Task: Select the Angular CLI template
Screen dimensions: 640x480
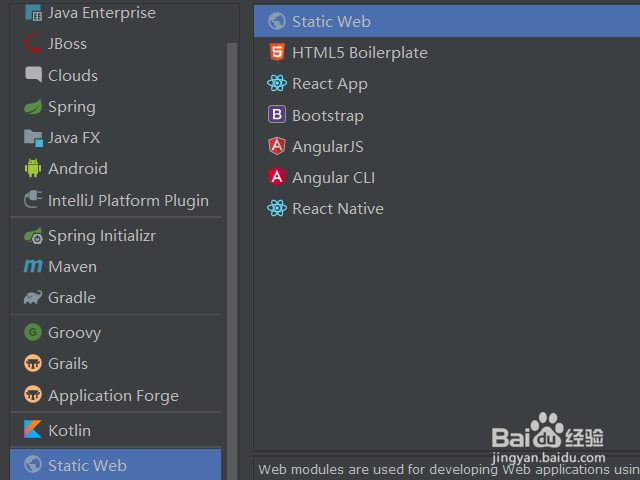Action: 333,178
